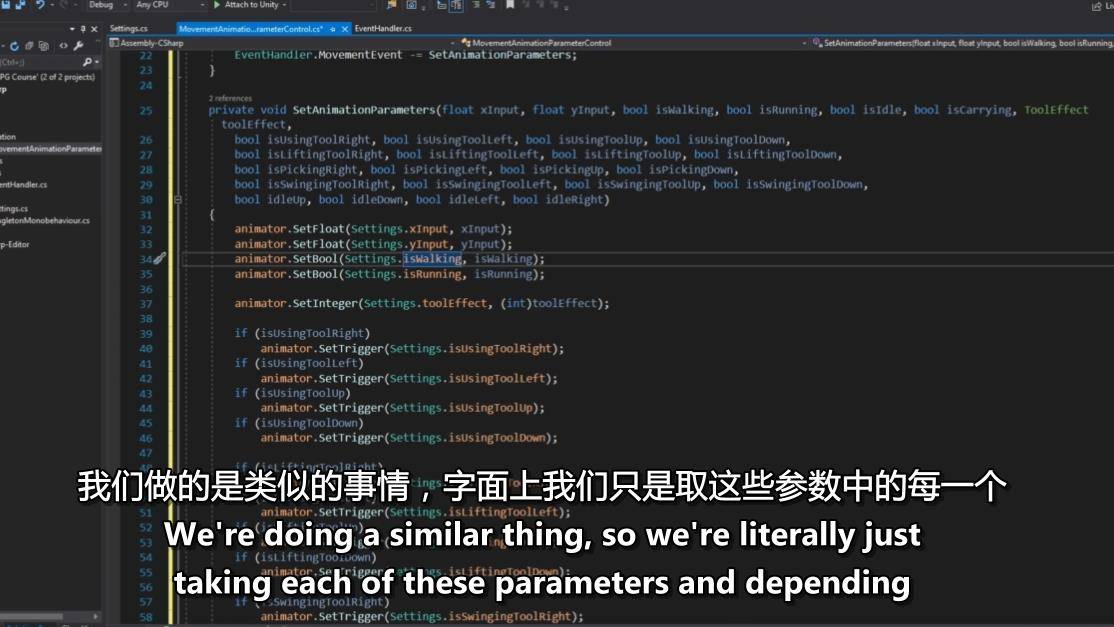Image resolution: width=1114 pixels, height=627 pixels.
Task: Click the highlighted isWalking on line 34
Action: [x=432, y=258]
